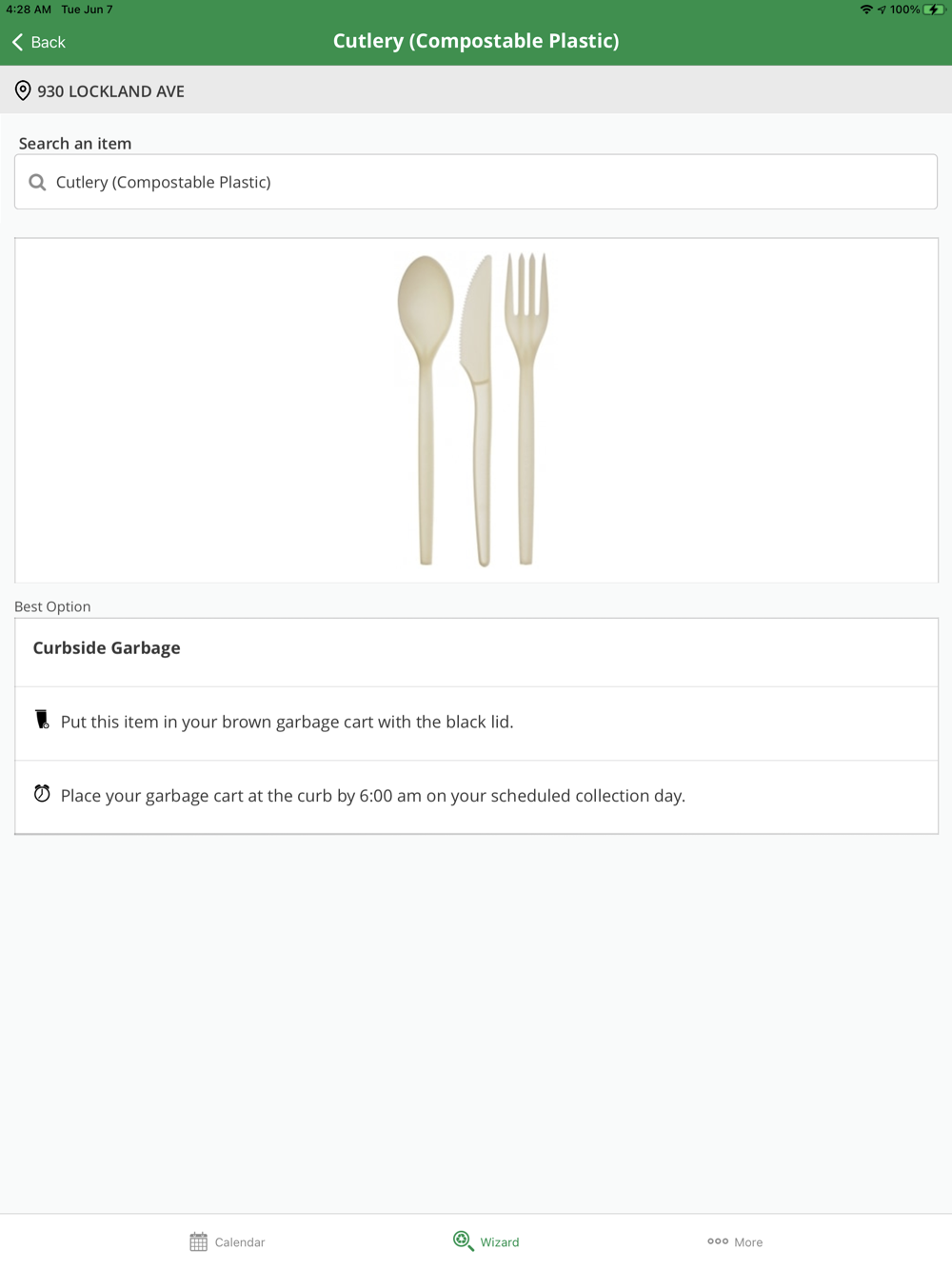Click the Wi-Fi status icon

point(865,10)
